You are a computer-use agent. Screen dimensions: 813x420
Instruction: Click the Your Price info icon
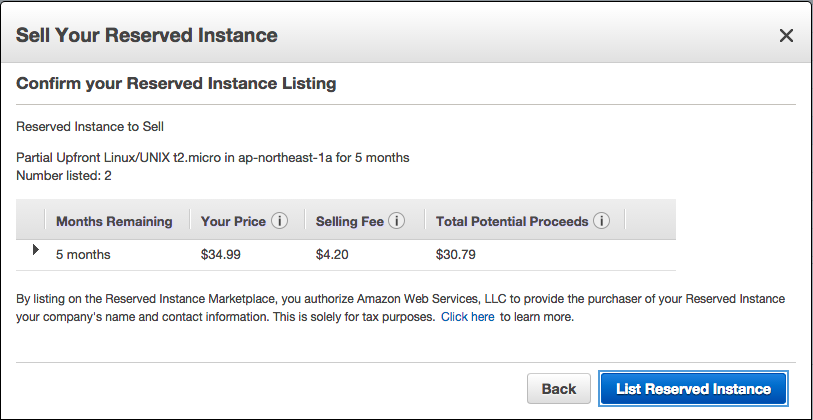280,221
